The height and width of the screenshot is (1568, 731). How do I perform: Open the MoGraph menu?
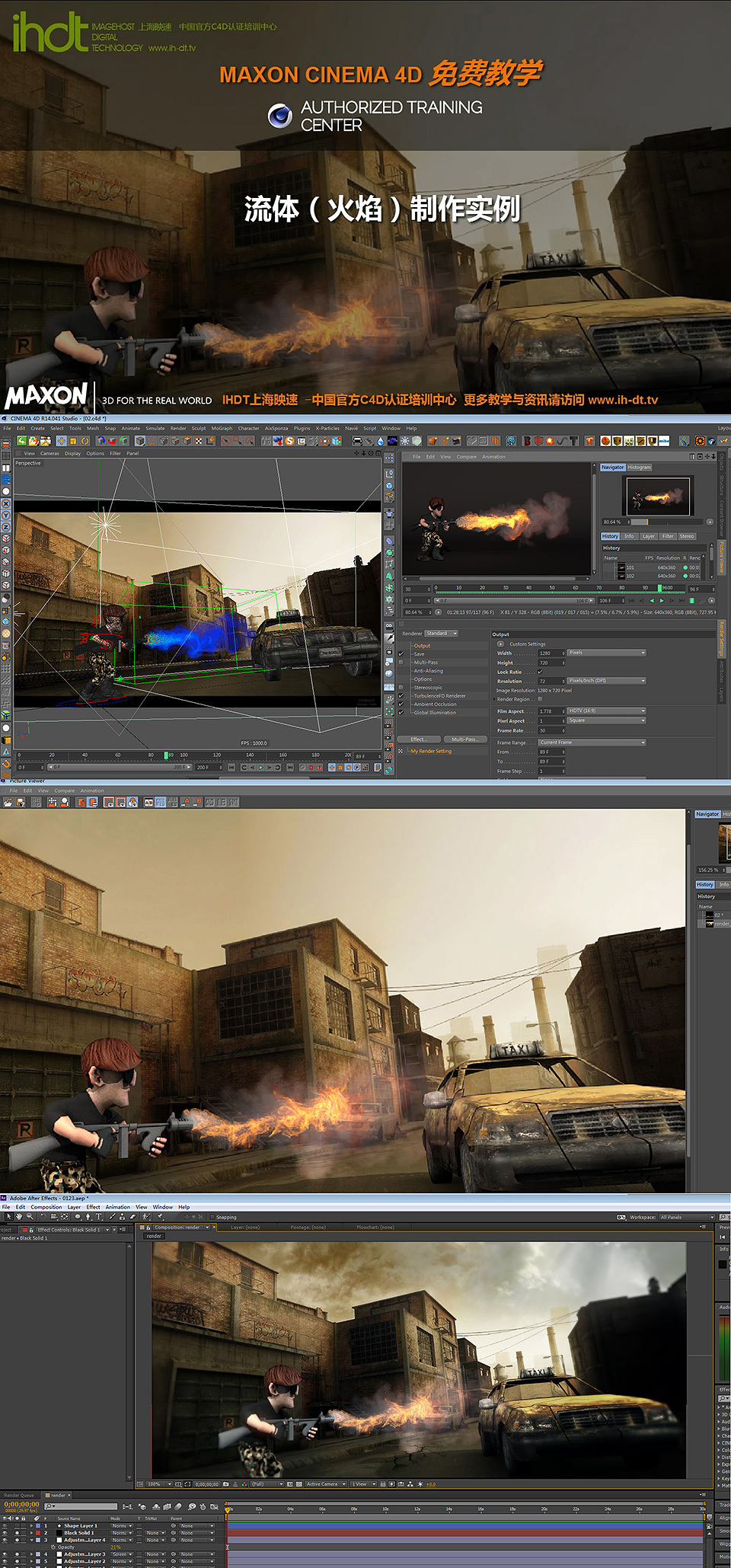(x=222, y=428)
